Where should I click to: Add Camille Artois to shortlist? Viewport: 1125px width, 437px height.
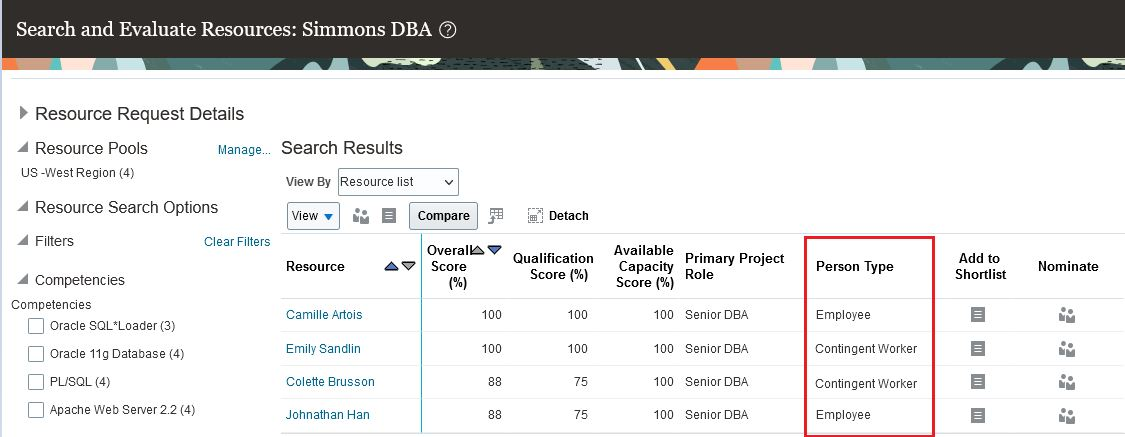coord(978,315)
